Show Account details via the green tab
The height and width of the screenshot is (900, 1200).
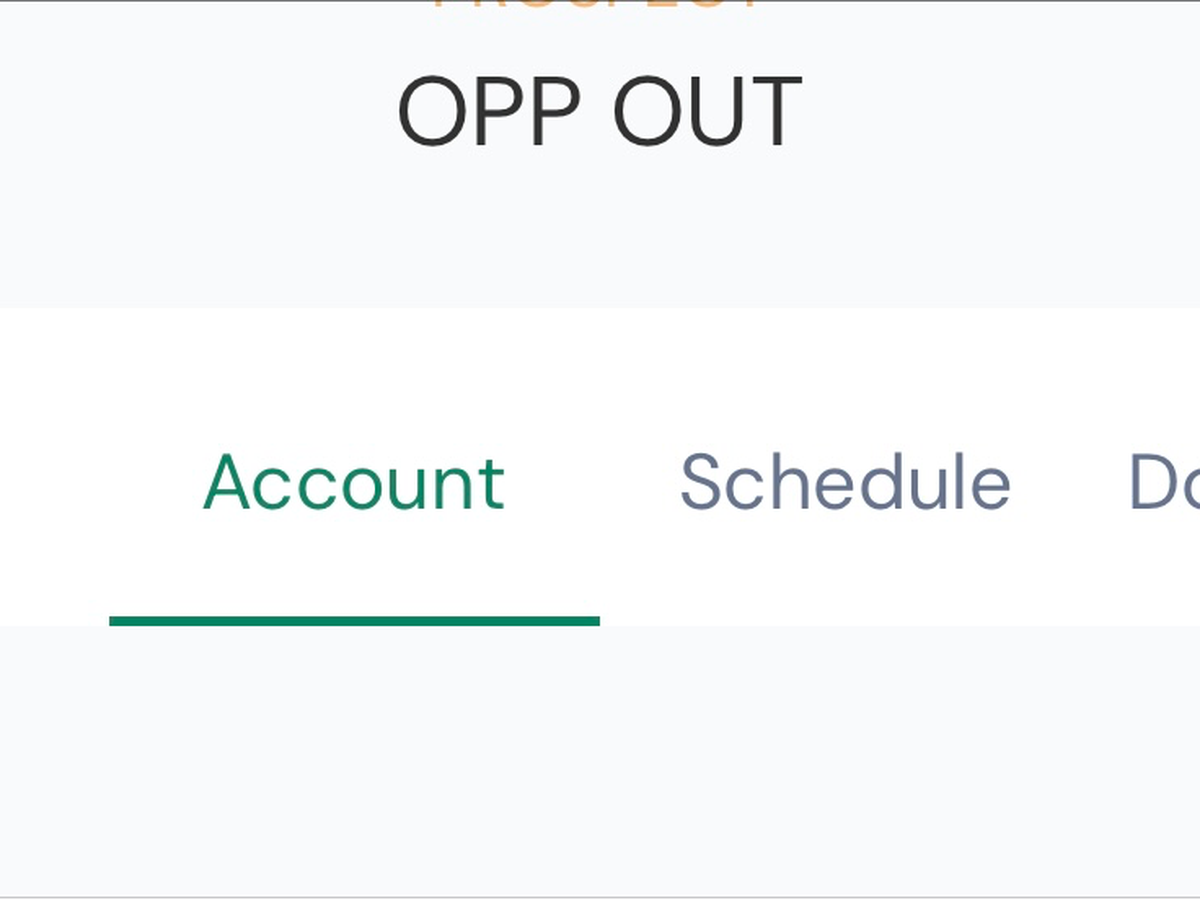pyautogui.click(x=354, y=483)
